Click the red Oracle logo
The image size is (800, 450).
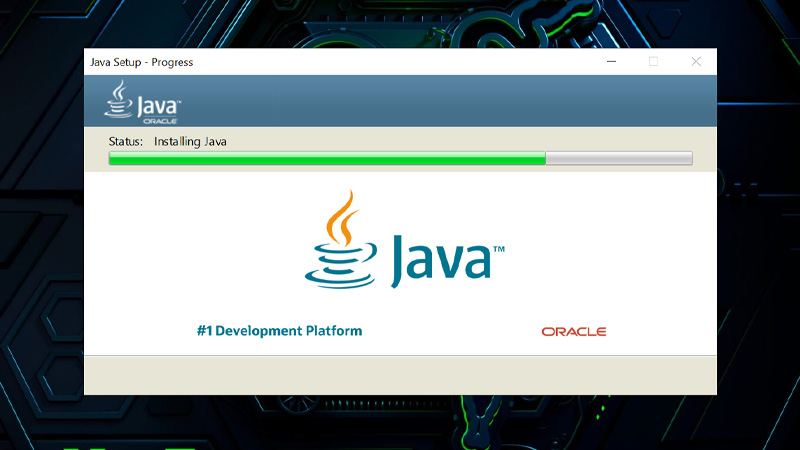pos(574,332)
